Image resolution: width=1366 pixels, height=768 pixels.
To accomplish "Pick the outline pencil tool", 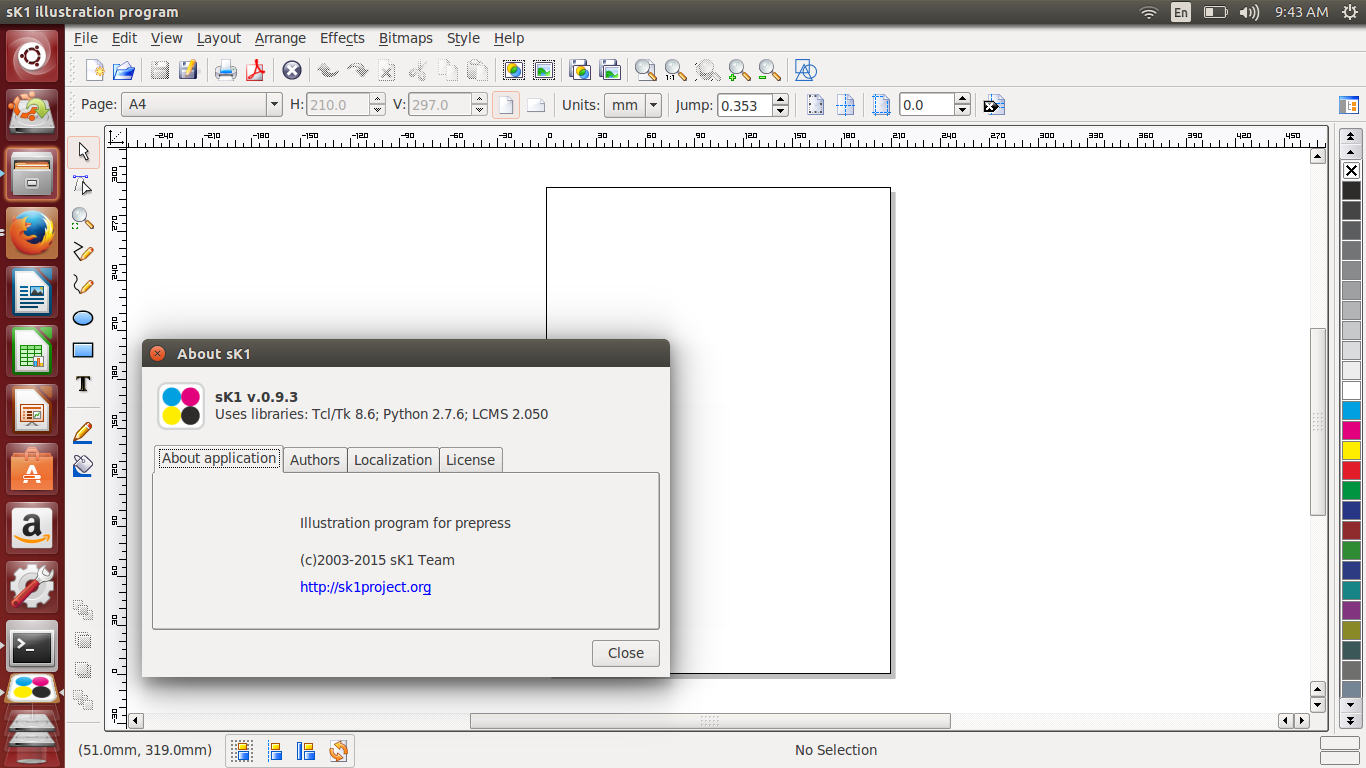I will [x=83, y=432].
